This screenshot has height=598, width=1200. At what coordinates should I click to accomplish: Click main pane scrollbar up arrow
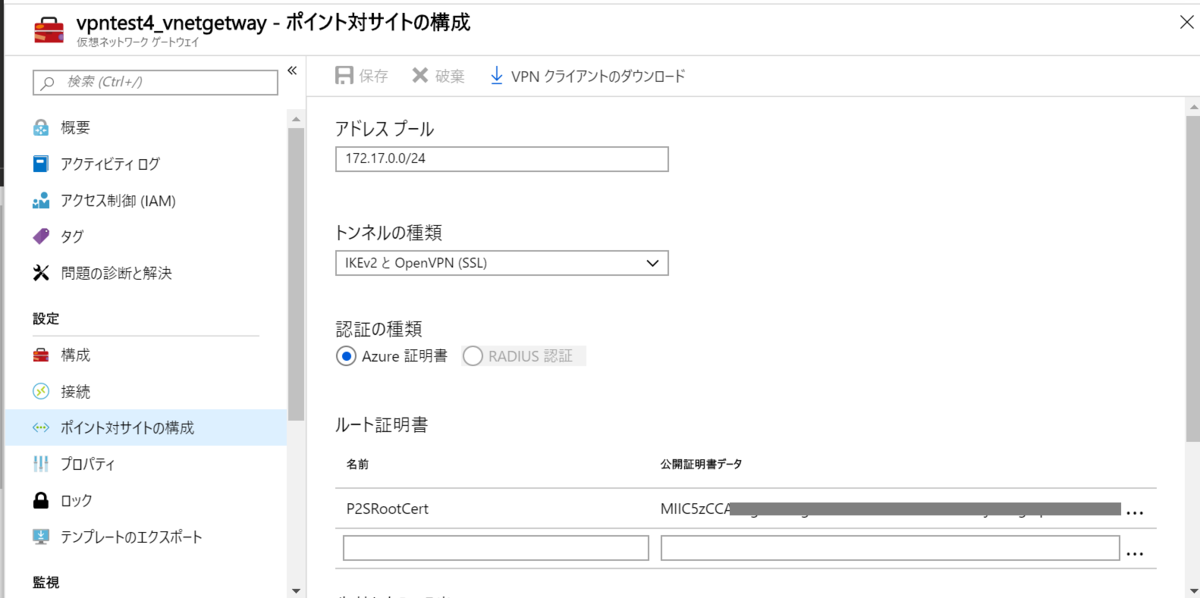tap(1191, 105)
